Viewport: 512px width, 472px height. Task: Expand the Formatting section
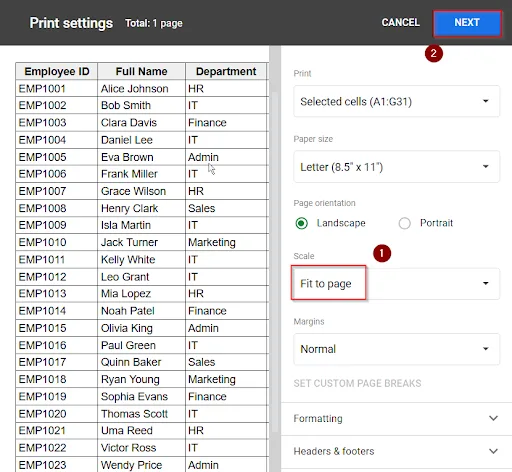397,418
